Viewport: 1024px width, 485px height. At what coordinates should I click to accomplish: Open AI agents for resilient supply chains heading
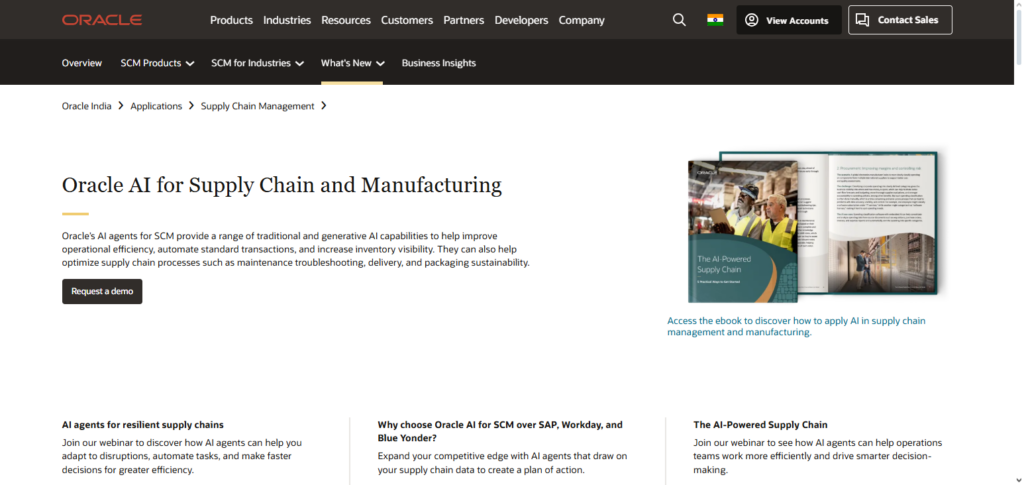(143, 424)
